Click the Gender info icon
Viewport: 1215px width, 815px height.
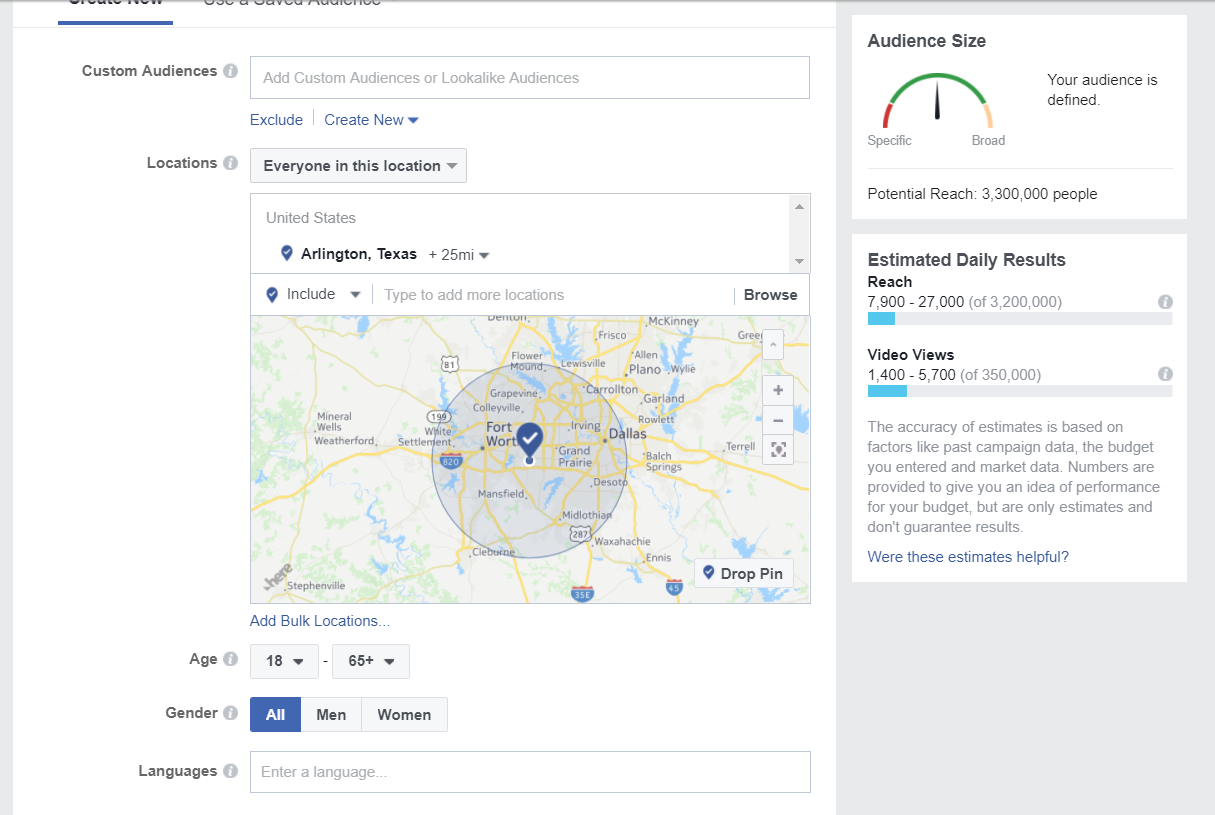(x=231, y=713)
